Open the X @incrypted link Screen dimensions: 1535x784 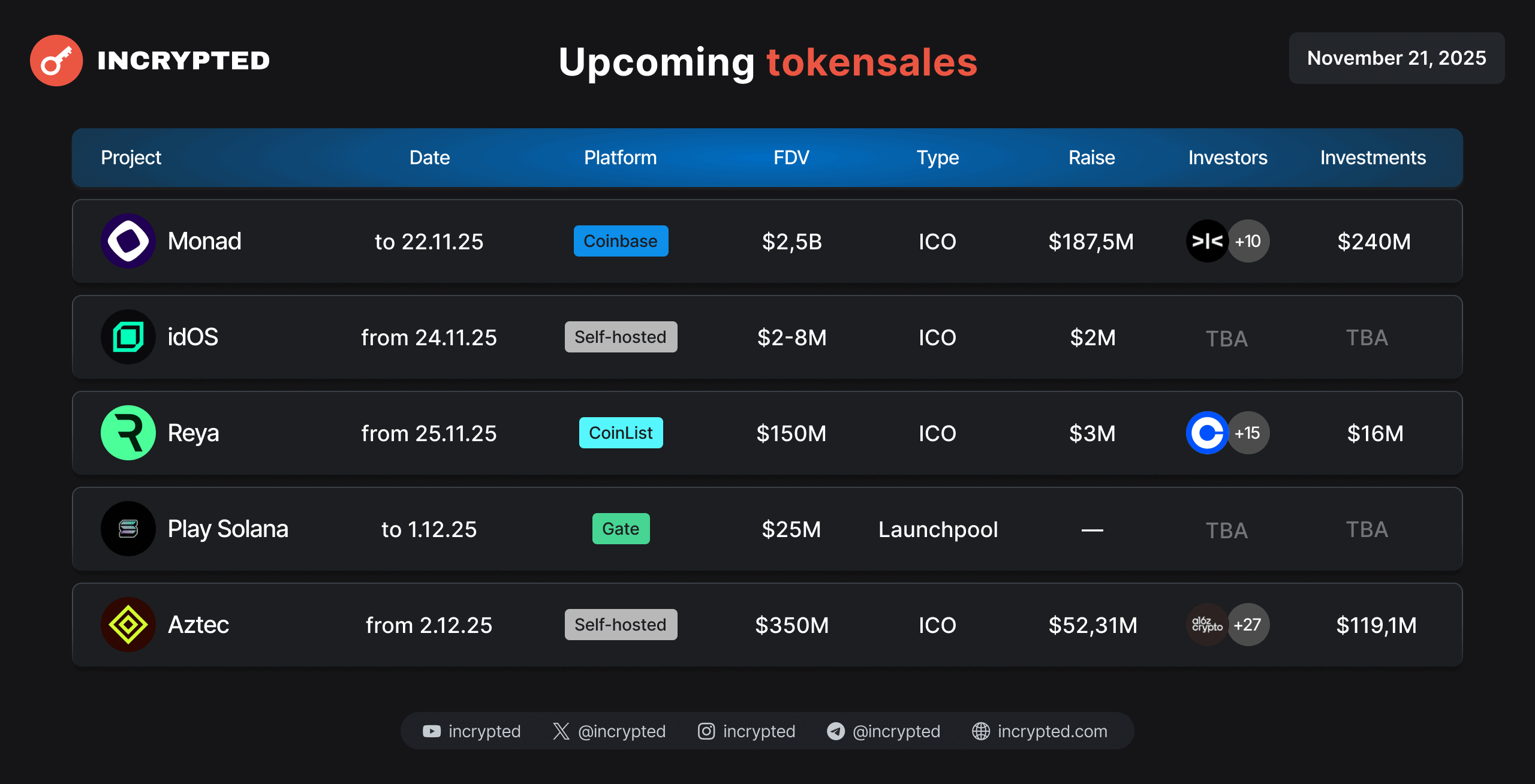609,731
